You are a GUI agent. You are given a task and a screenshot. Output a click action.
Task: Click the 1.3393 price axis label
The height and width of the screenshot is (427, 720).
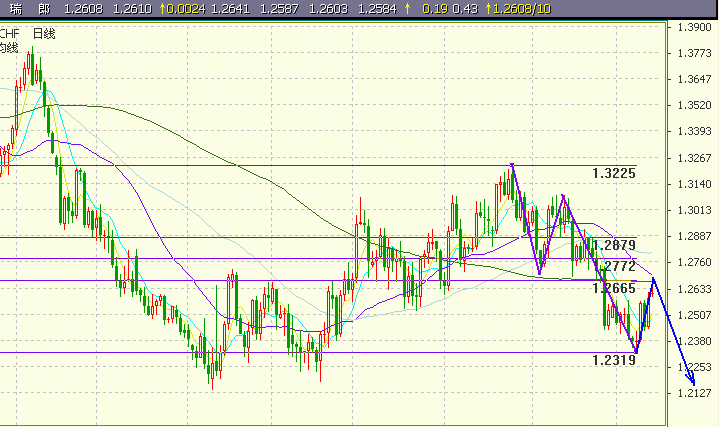(x=694, y=132)
